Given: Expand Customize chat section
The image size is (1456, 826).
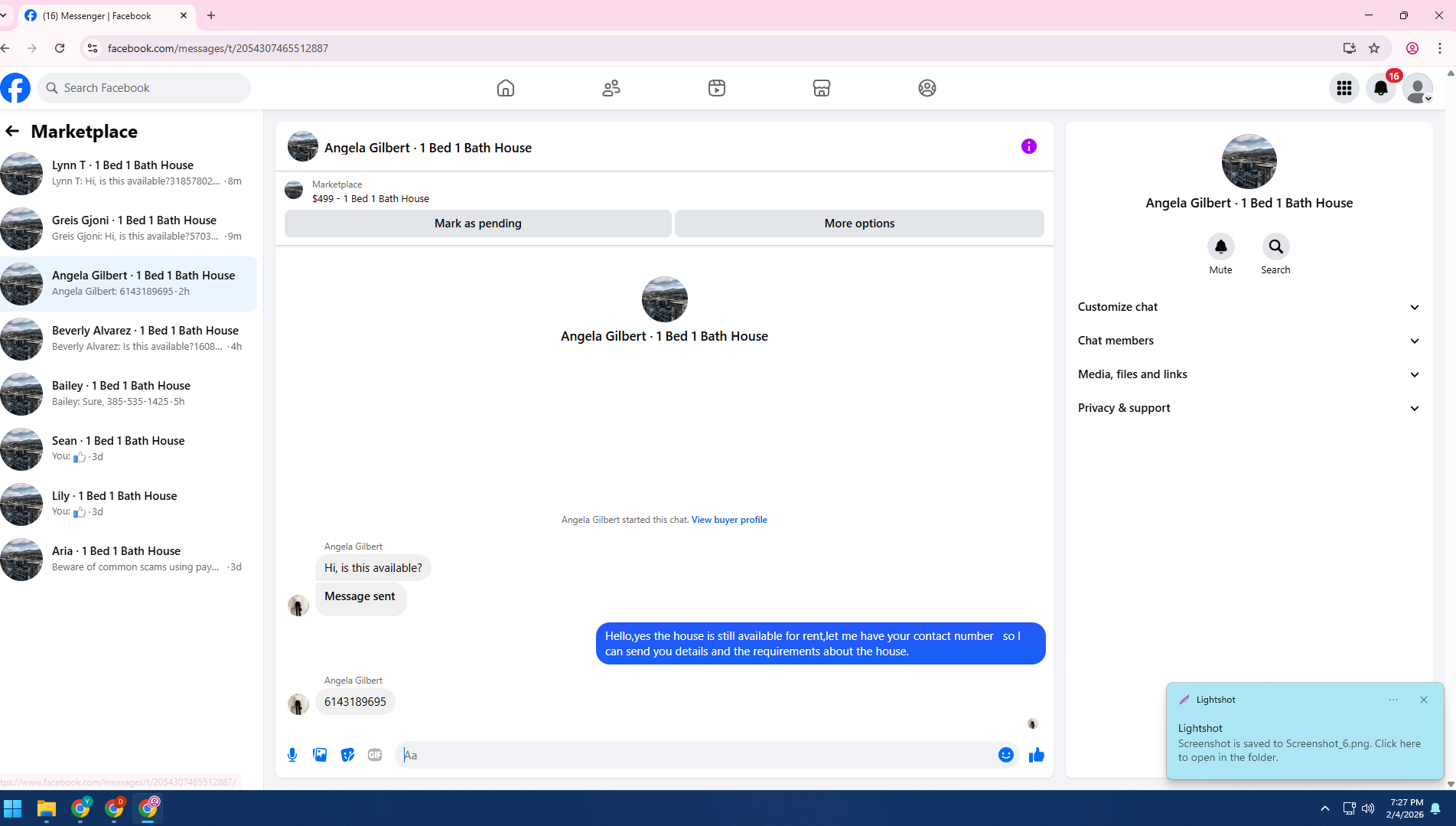Looking at the screenshot, I should pyautogui.click(x=1249, y=307).
